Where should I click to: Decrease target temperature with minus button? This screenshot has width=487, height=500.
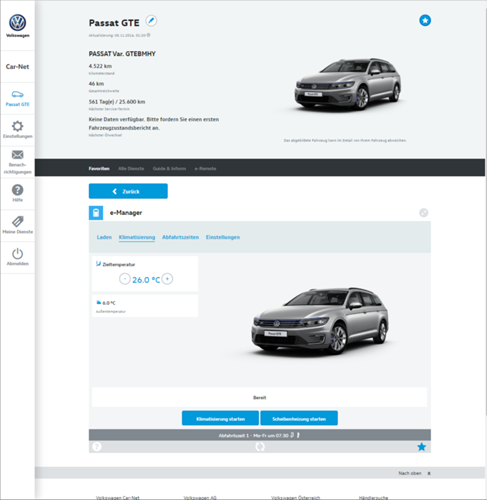(x=125, y=279)
